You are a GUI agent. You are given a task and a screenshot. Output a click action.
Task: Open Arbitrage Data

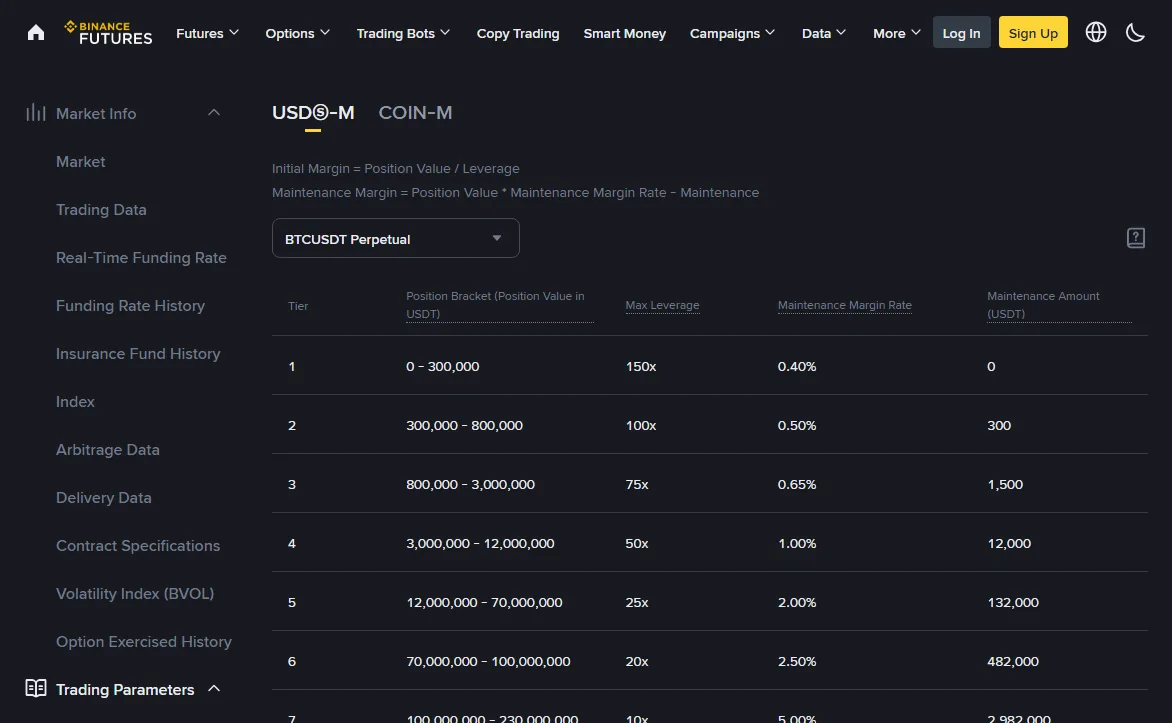(108, 449)
